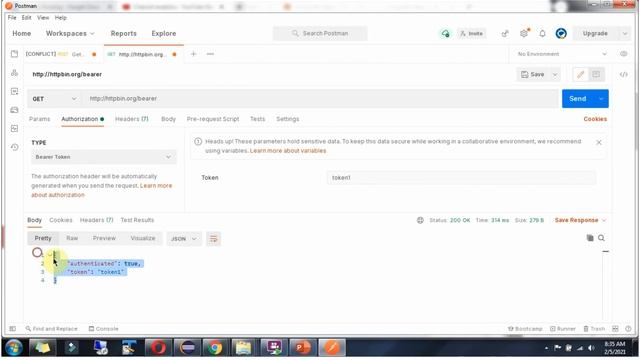Switch to the Tests tab

tap(258, 119)
